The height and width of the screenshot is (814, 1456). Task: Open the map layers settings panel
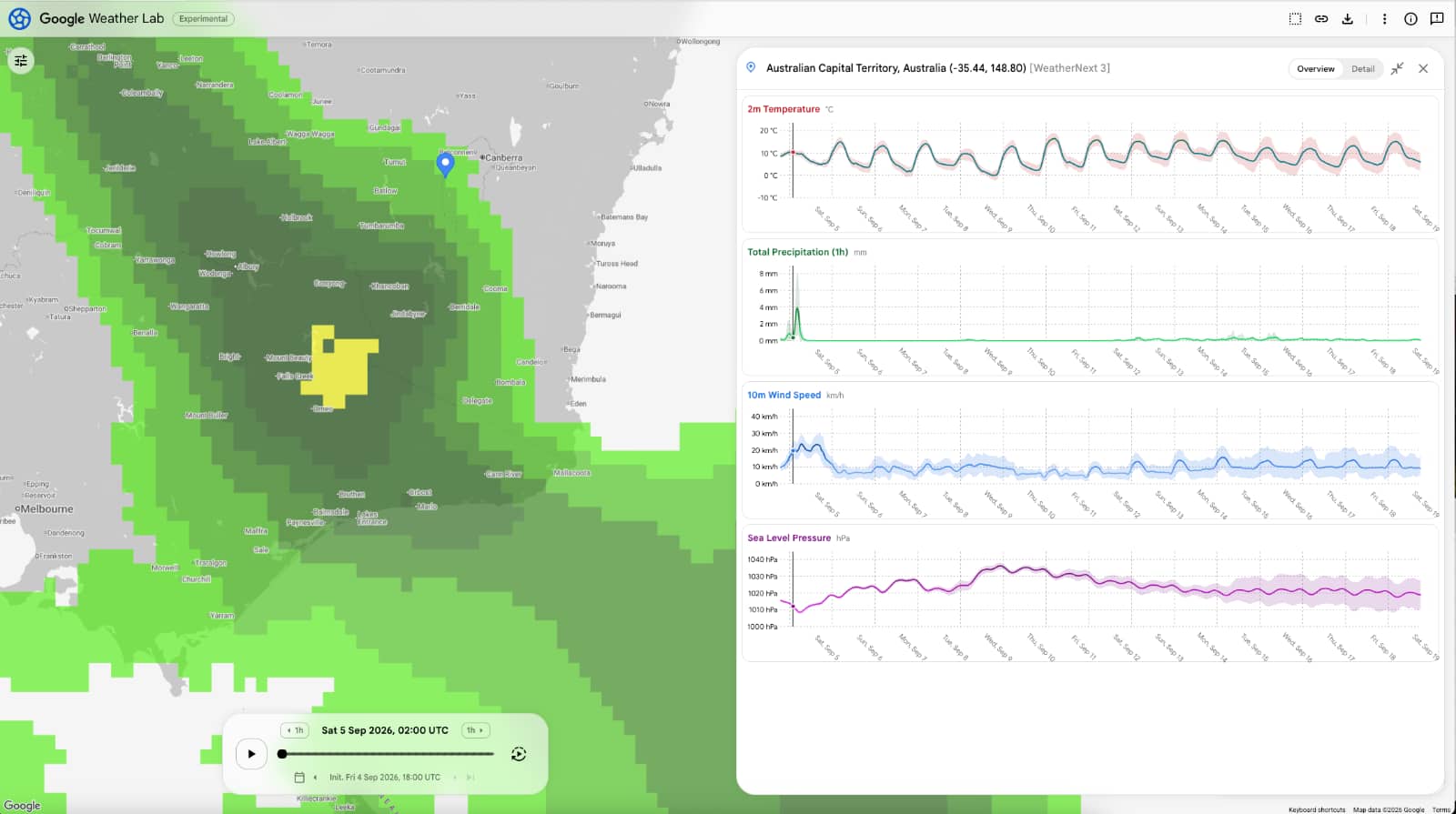[x=21, y=61]
